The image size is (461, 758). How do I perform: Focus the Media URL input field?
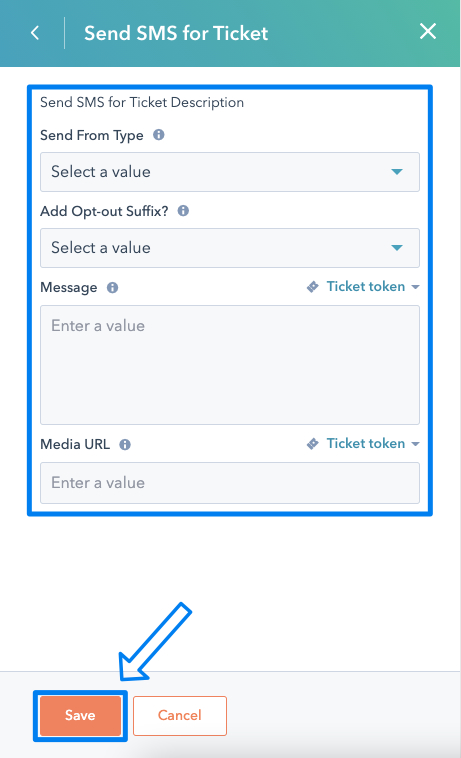pyautogui.click(x=230, y=483)
